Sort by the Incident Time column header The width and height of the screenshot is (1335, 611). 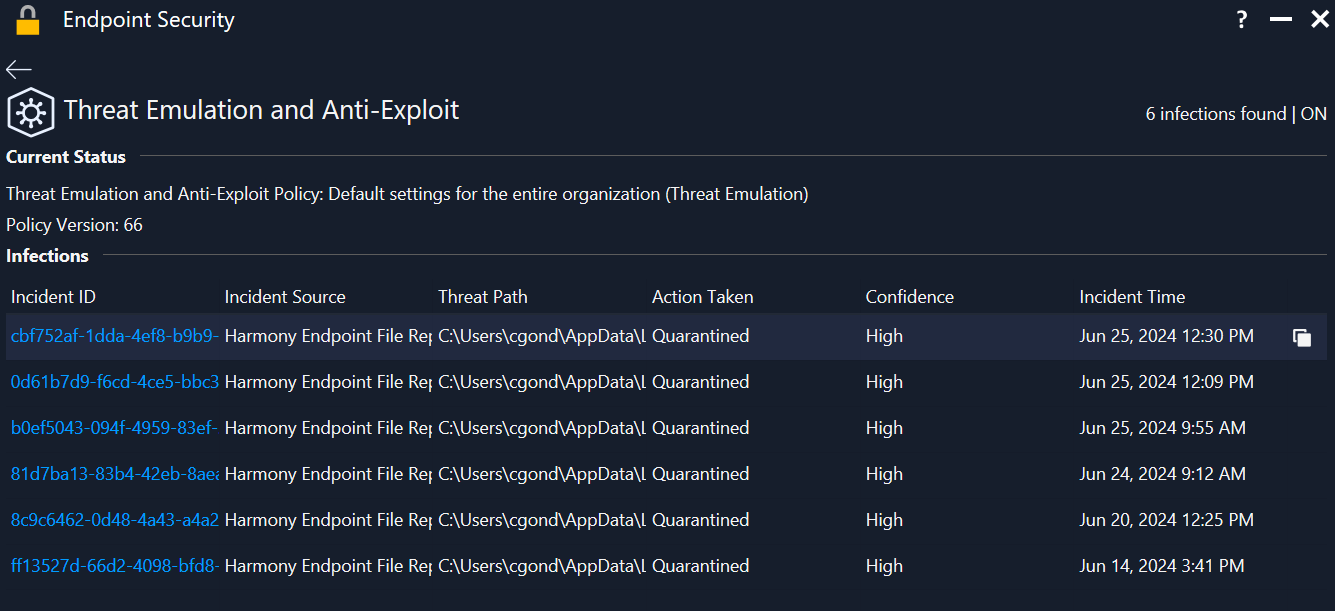(x=1132, y=297)
